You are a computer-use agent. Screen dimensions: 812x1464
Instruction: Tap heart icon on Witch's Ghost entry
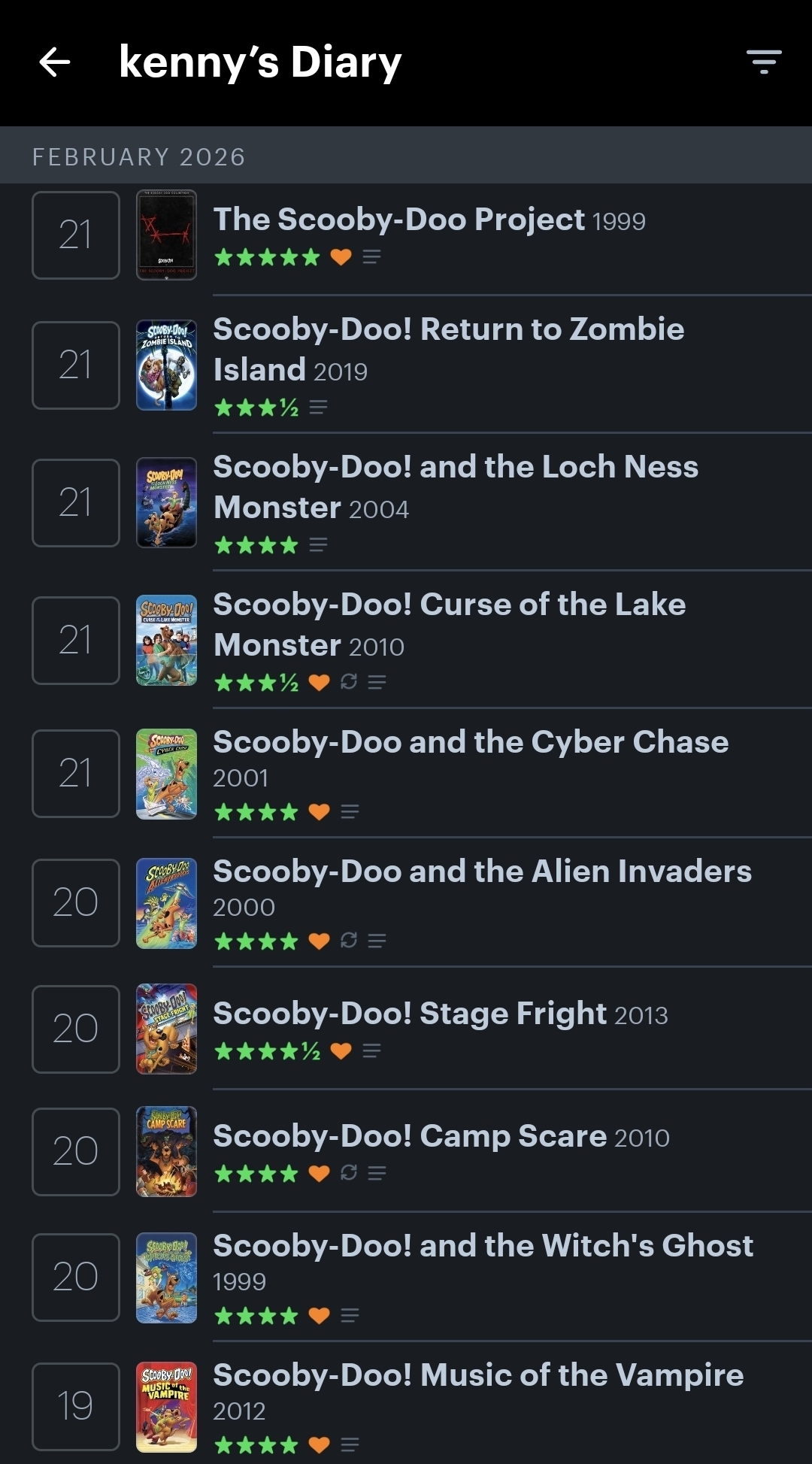pyautogui.click(x=320, y=1316)
